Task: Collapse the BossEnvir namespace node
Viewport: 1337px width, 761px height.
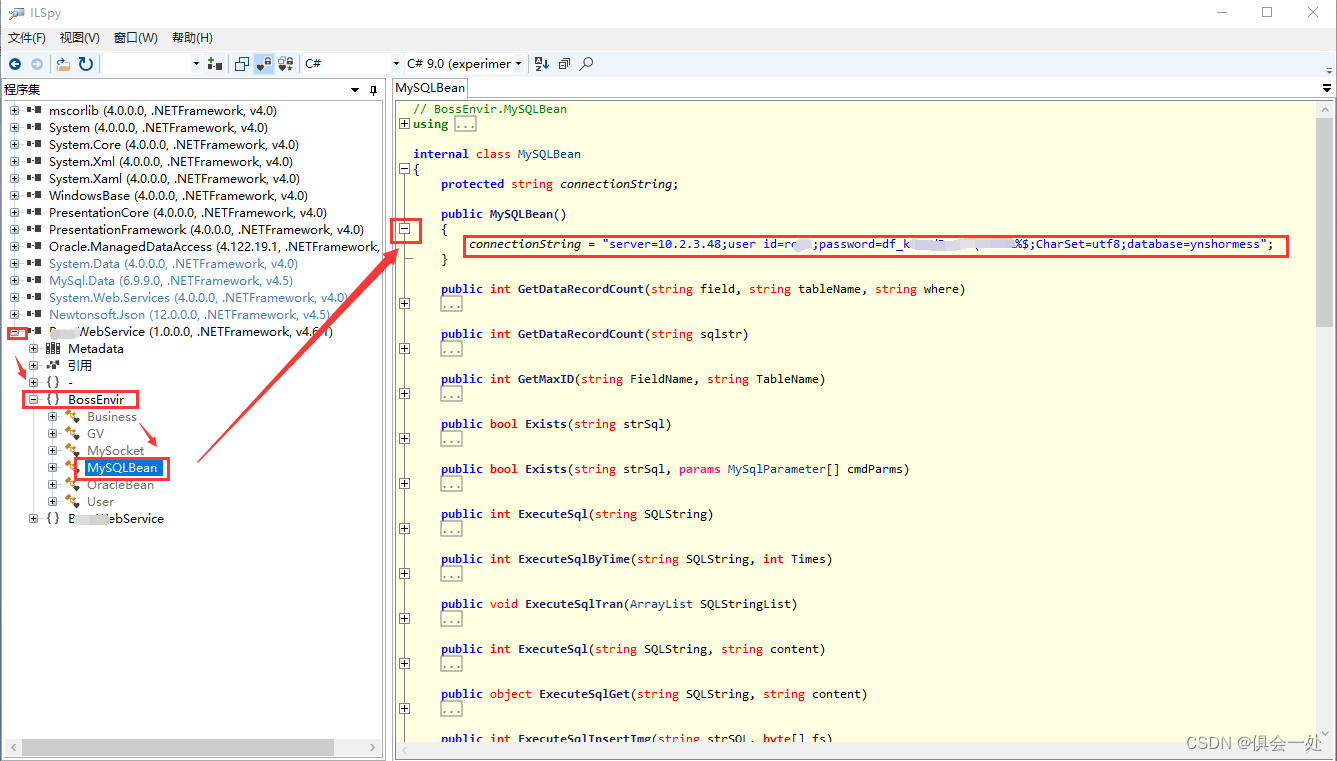Action: coord(33,400)
